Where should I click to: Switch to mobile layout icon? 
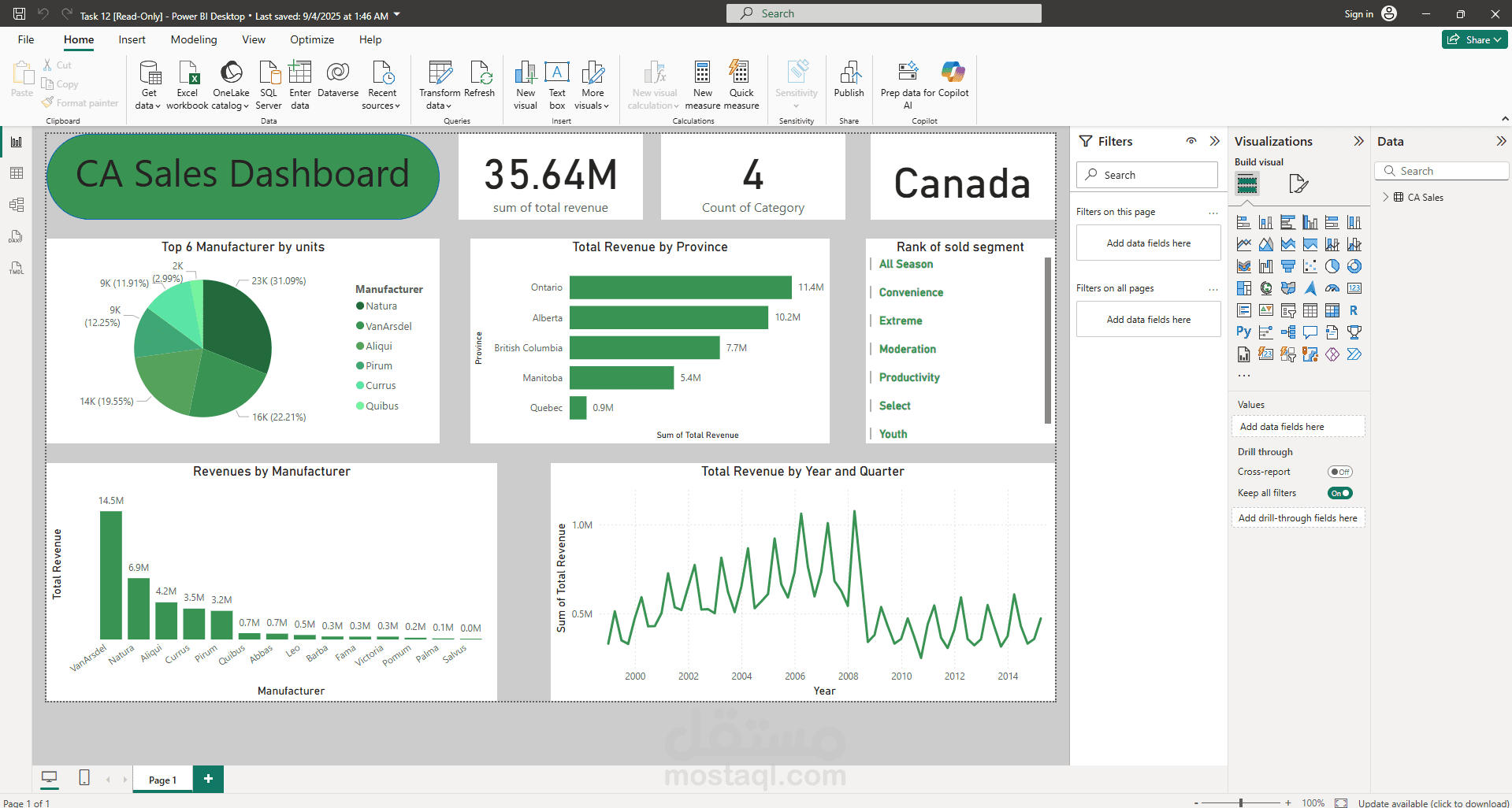[x=84, y=778]
